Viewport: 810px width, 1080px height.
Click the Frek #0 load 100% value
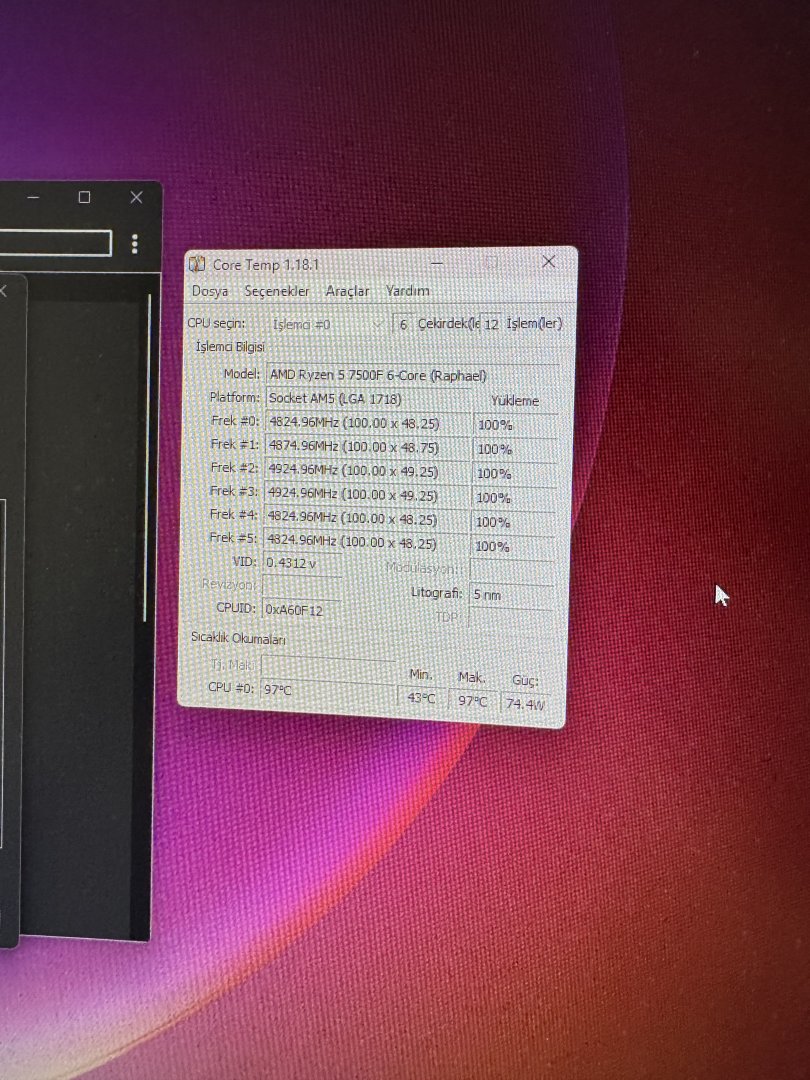click(x=515, y=425)
